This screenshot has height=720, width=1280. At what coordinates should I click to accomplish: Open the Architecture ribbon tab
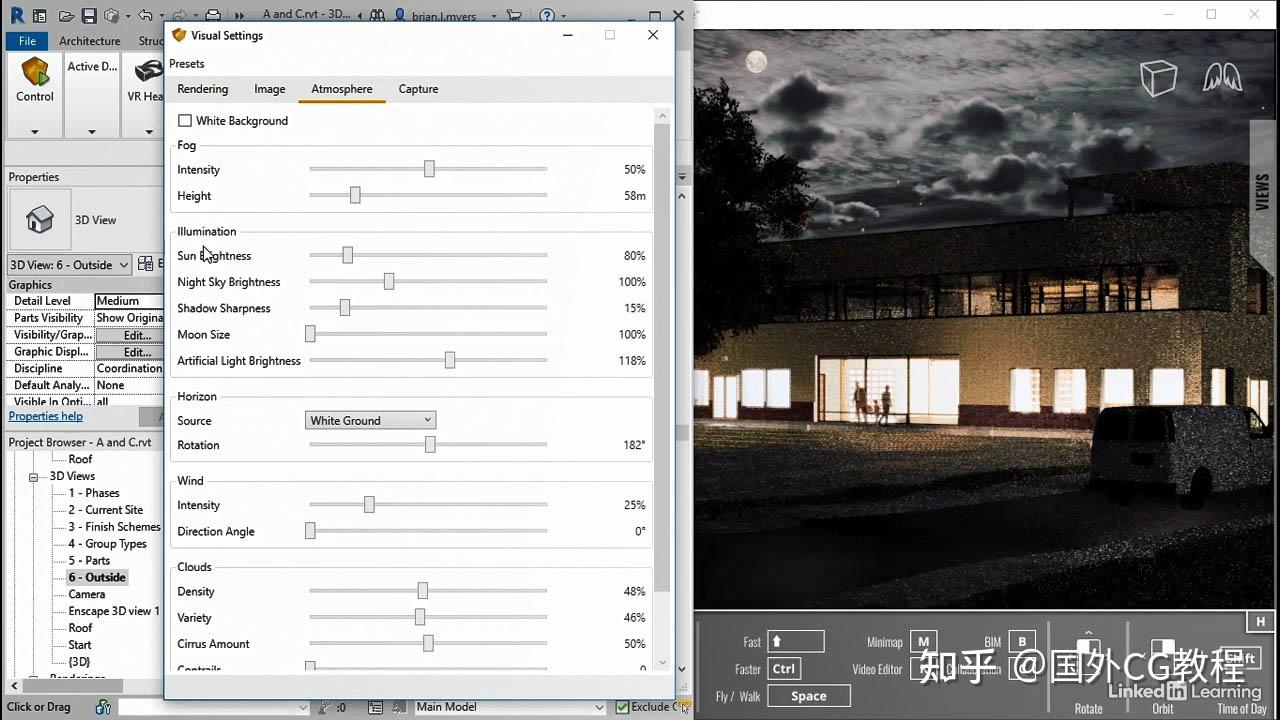pos(89,41)
